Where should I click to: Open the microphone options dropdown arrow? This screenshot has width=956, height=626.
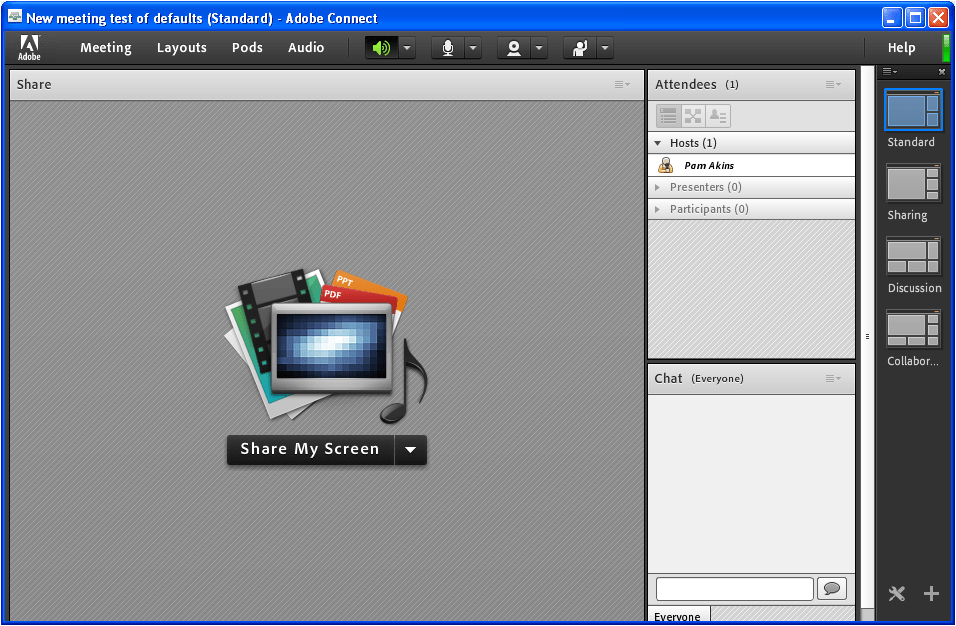(x=473, y=48)
